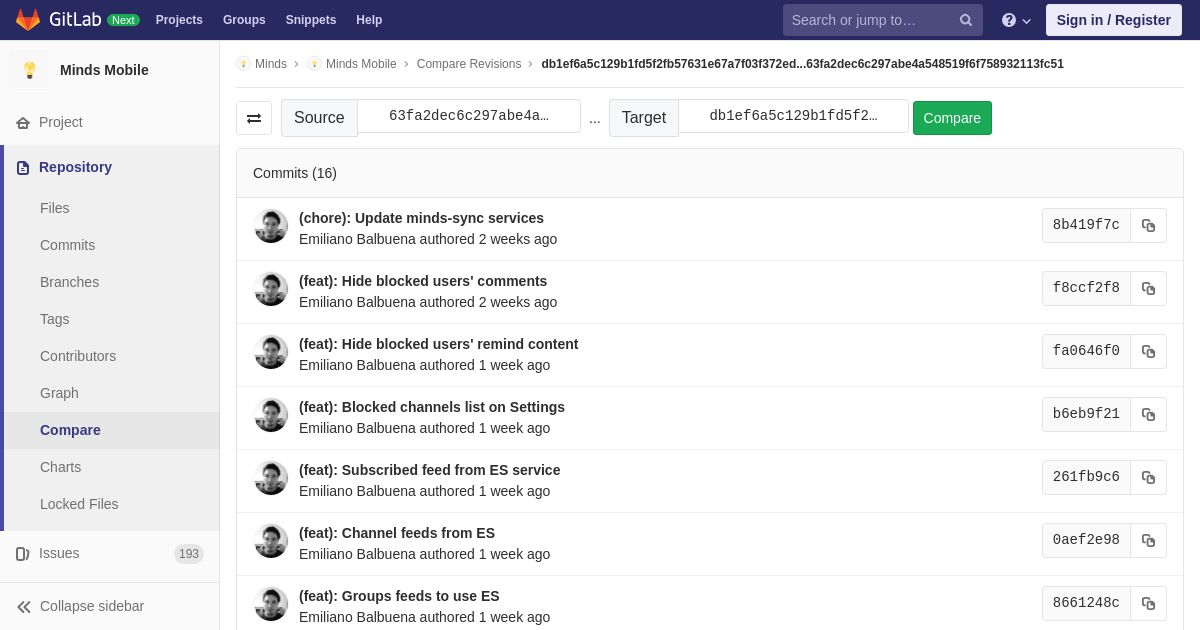Open the Help dropdown in header
The image size is (1200, 630).
pos(1016,20)
